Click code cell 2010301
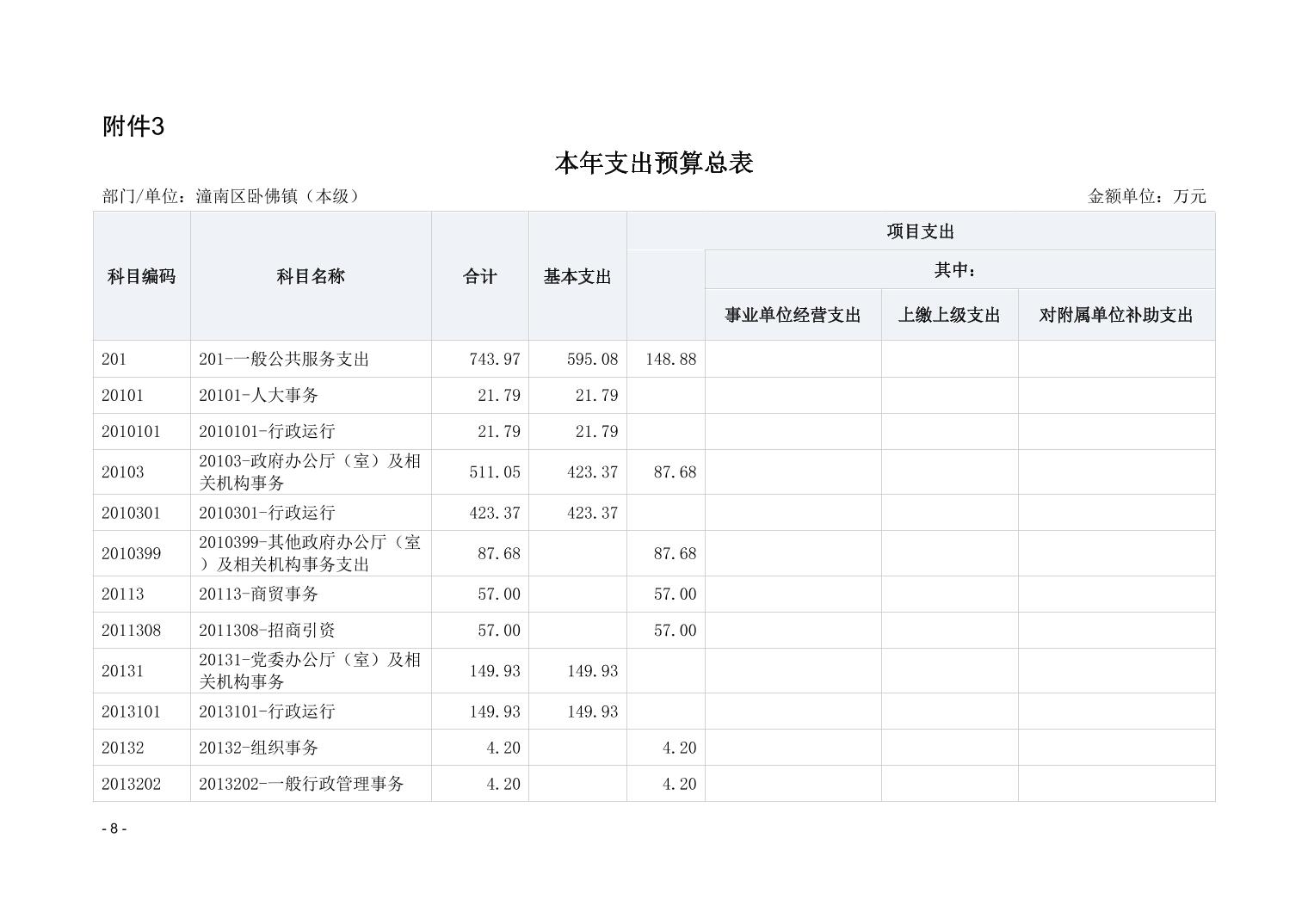 tap(142, 512)
